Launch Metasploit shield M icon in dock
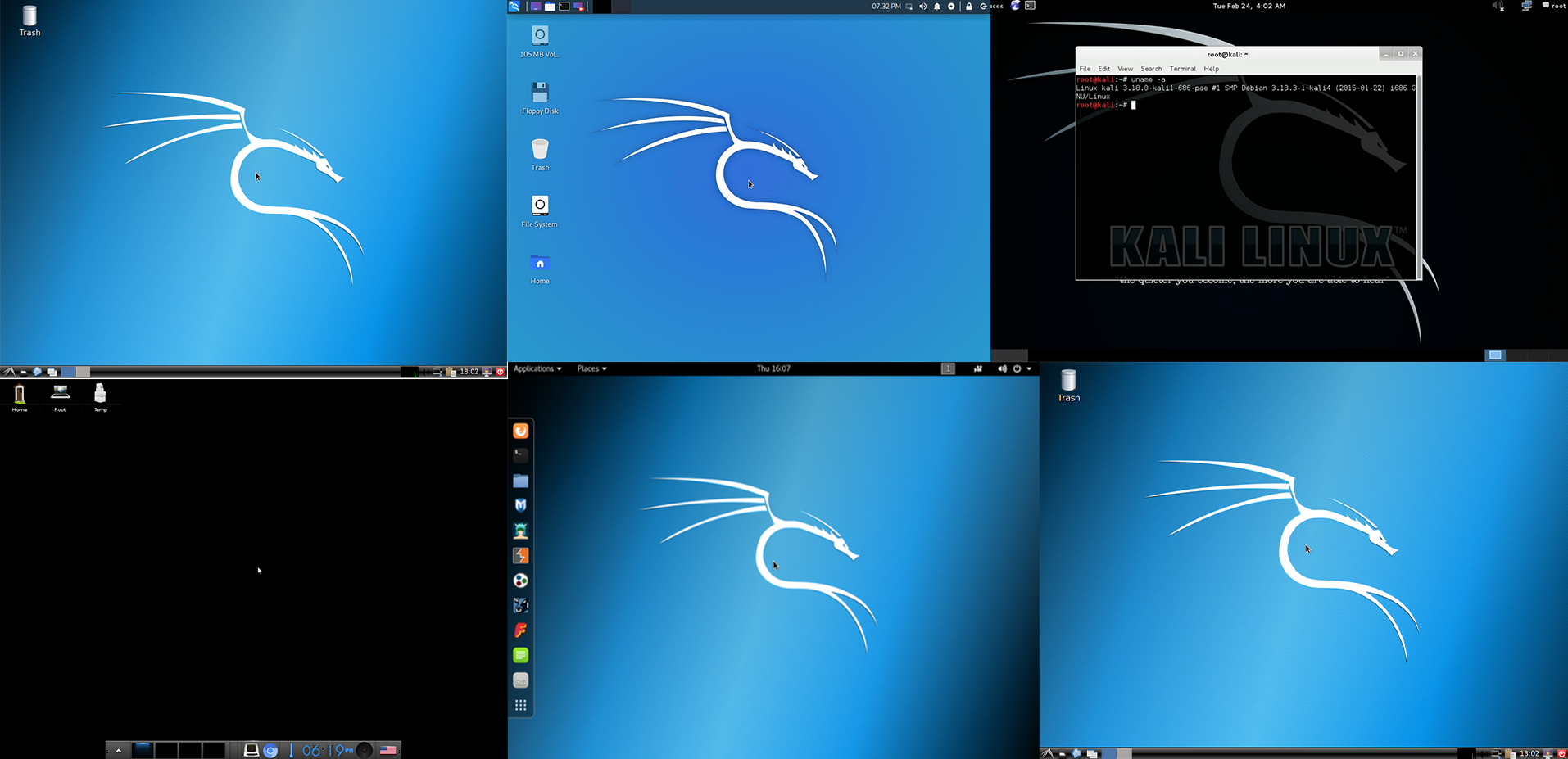The width and height of the screenshot is (1568, 759). pos(521,505)
